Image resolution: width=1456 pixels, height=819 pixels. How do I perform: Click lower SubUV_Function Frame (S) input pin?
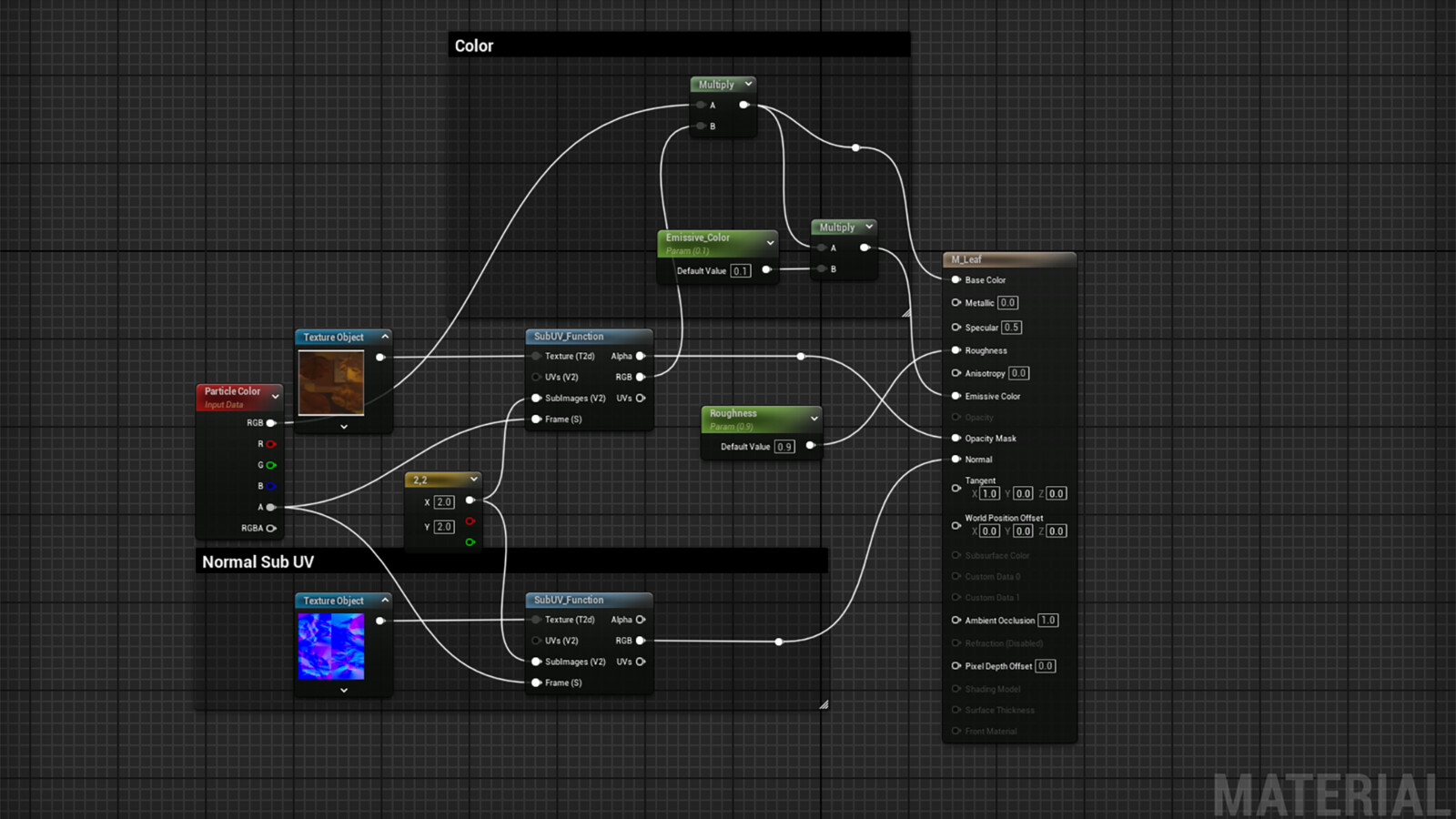click(537, 682)
